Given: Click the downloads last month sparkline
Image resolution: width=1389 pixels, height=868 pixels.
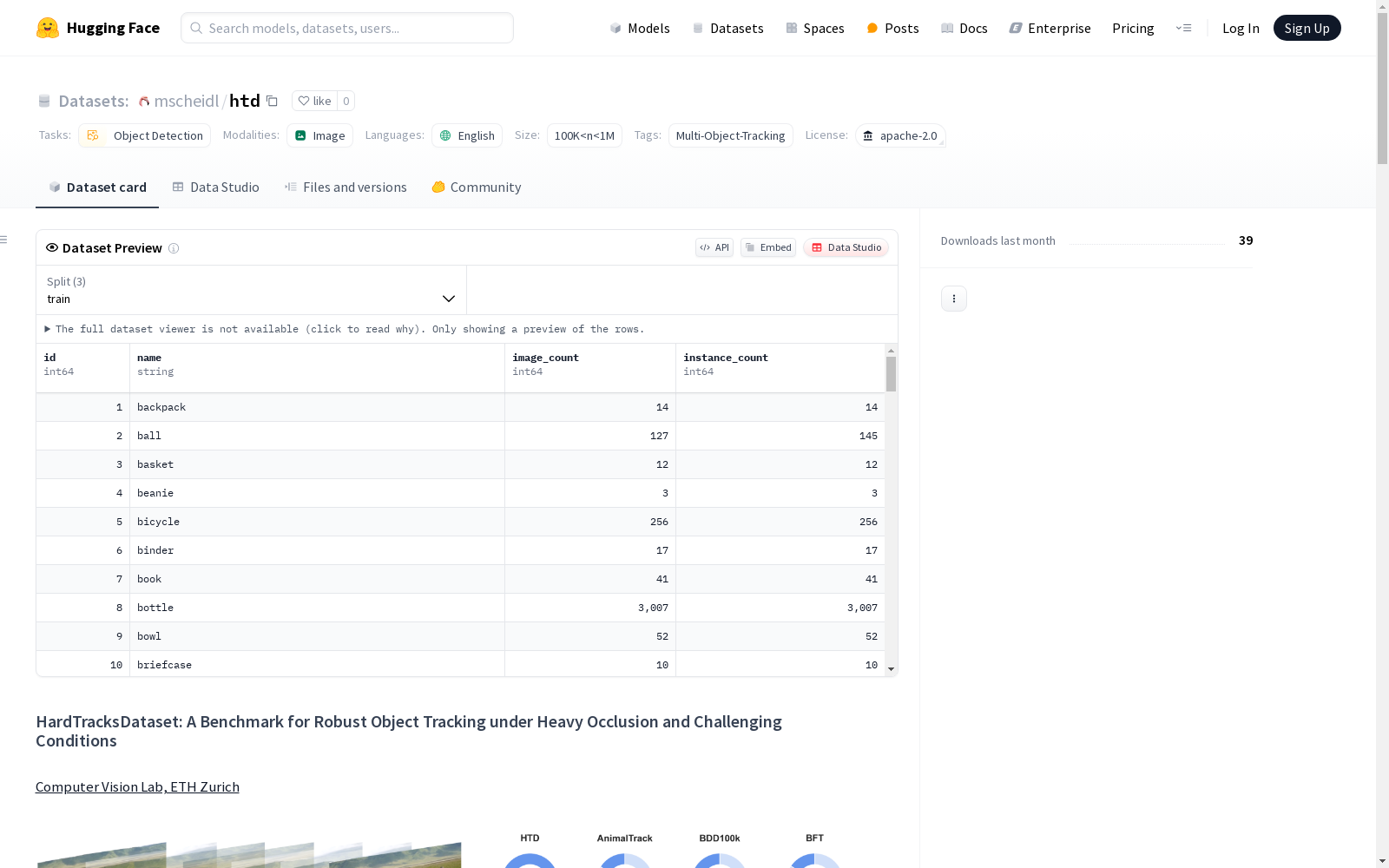Looking at the screenshot, I should point(1147,243).
